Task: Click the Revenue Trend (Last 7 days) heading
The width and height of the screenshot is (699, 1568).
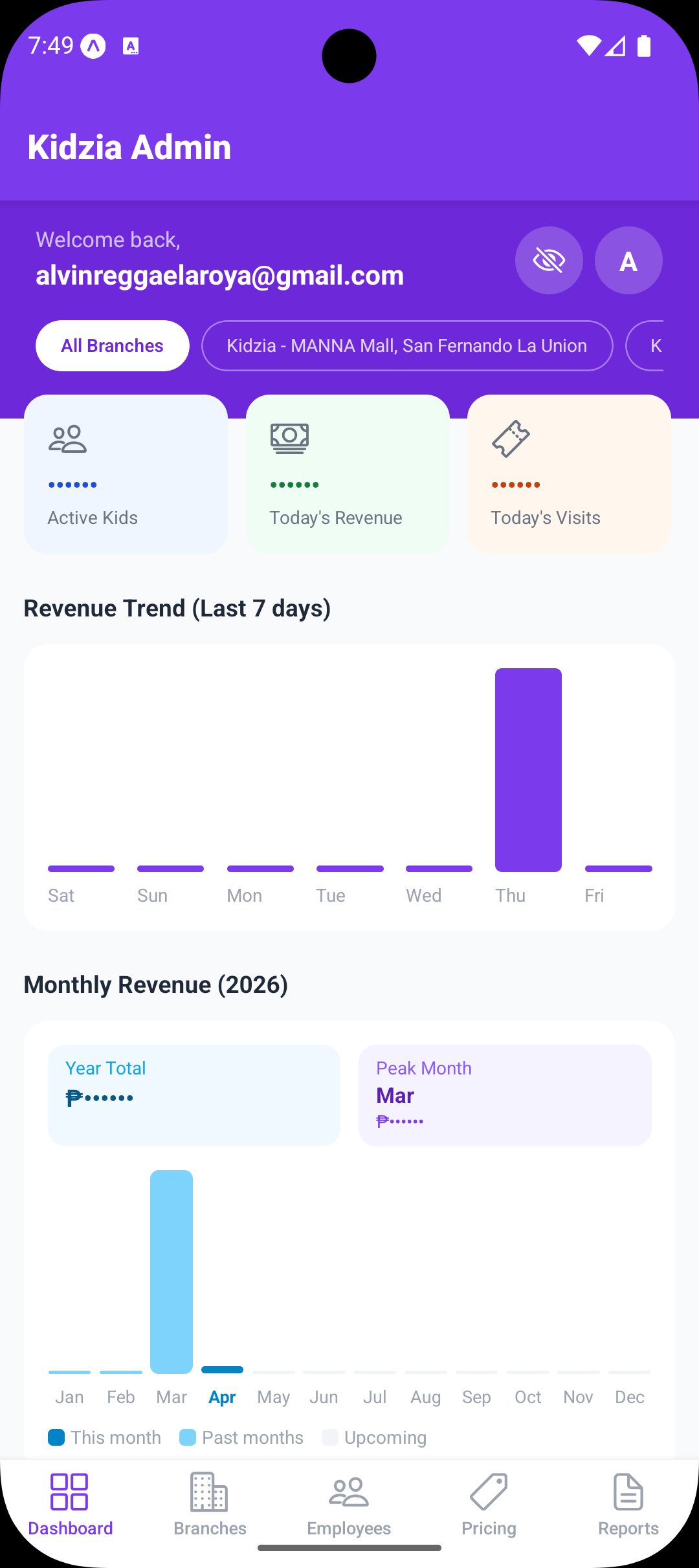Action: (x=177, y=609)
